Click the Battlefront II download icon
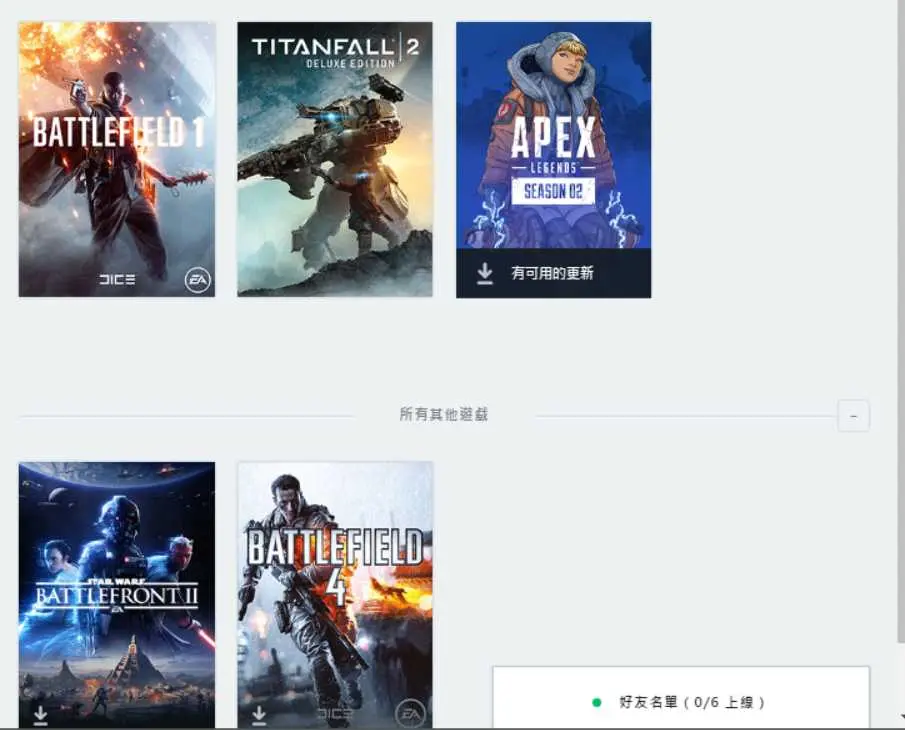905x730 pixels. (40, 714)
